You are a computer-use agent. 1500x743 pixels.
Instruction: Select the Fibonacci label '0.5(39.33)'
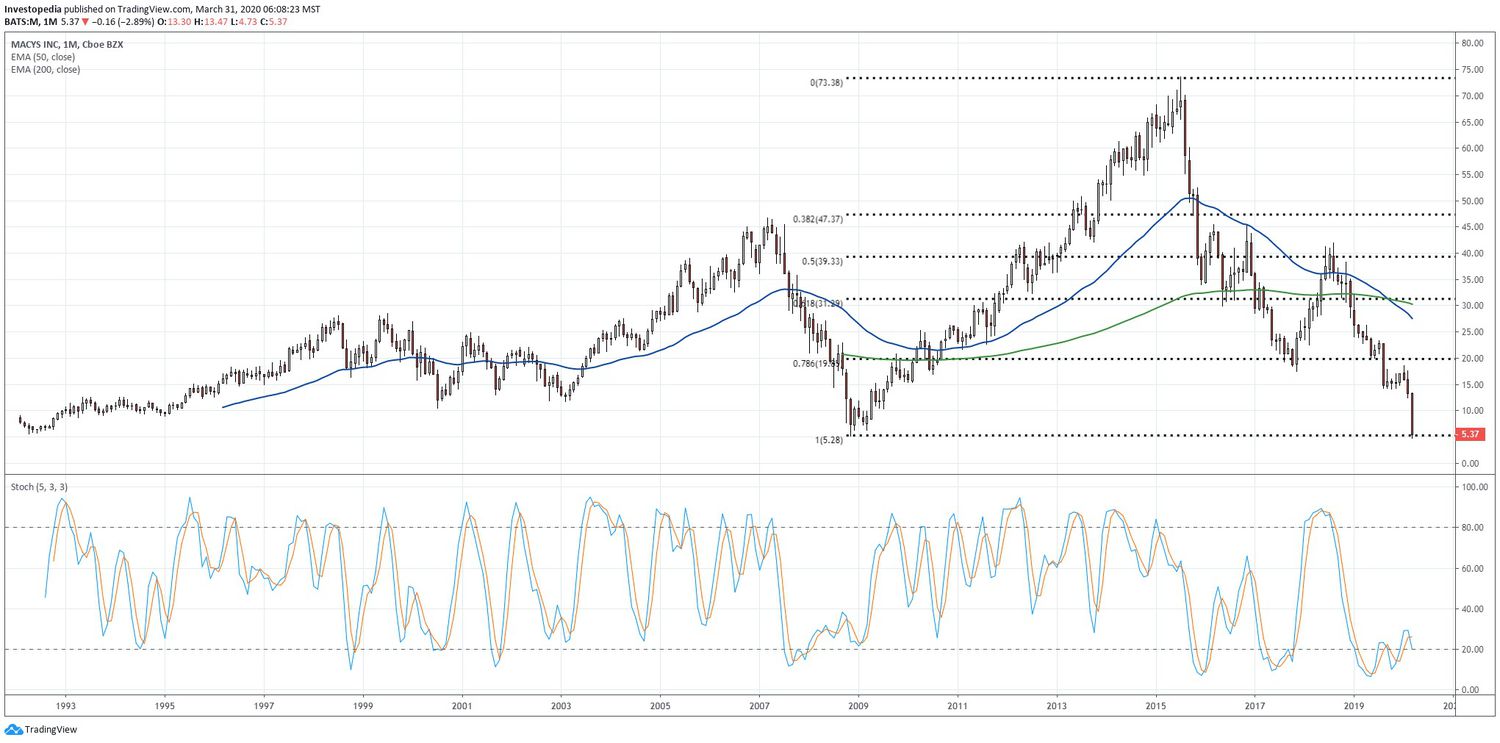822,261
